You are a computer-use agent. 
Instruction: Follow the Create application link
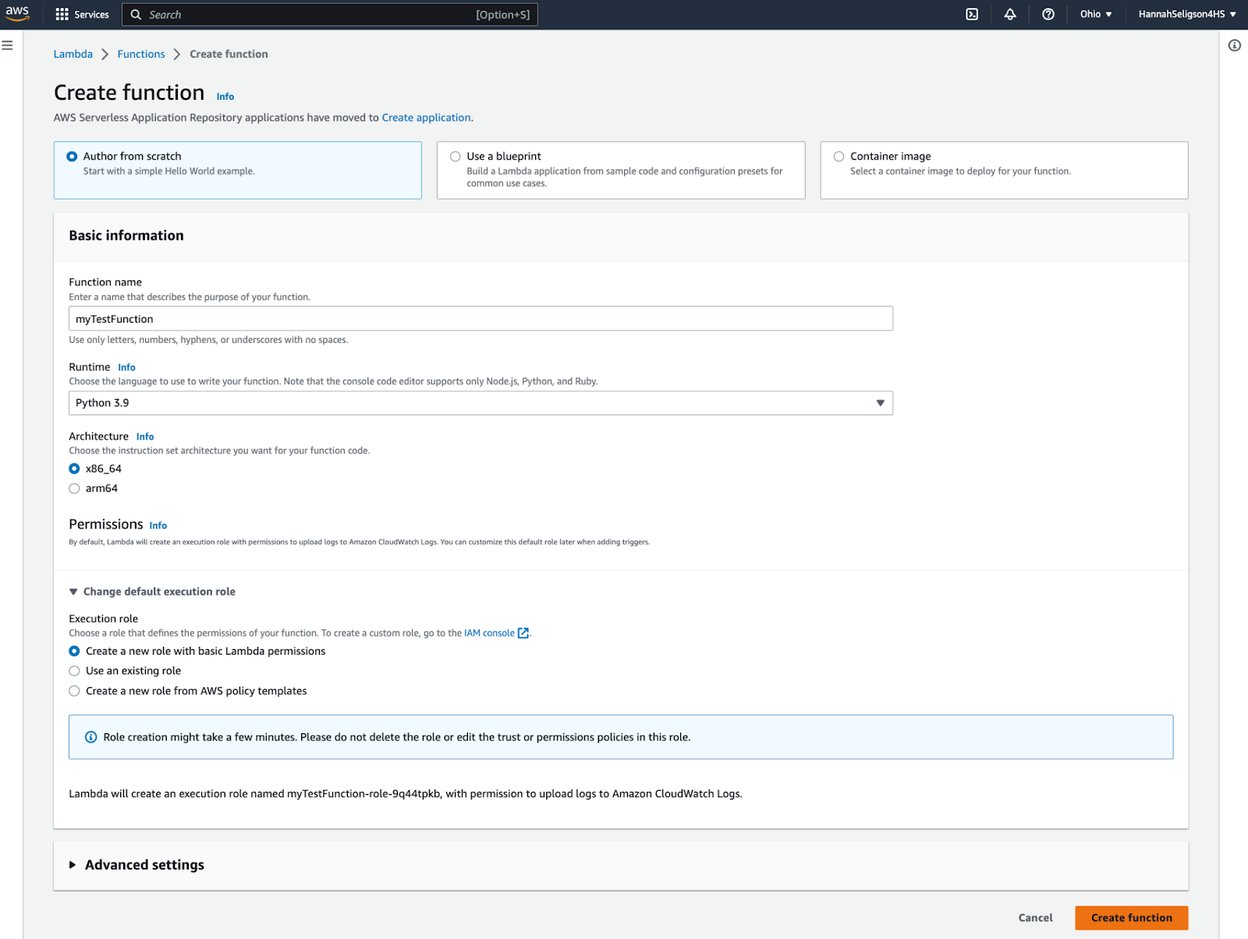point(426,117)
